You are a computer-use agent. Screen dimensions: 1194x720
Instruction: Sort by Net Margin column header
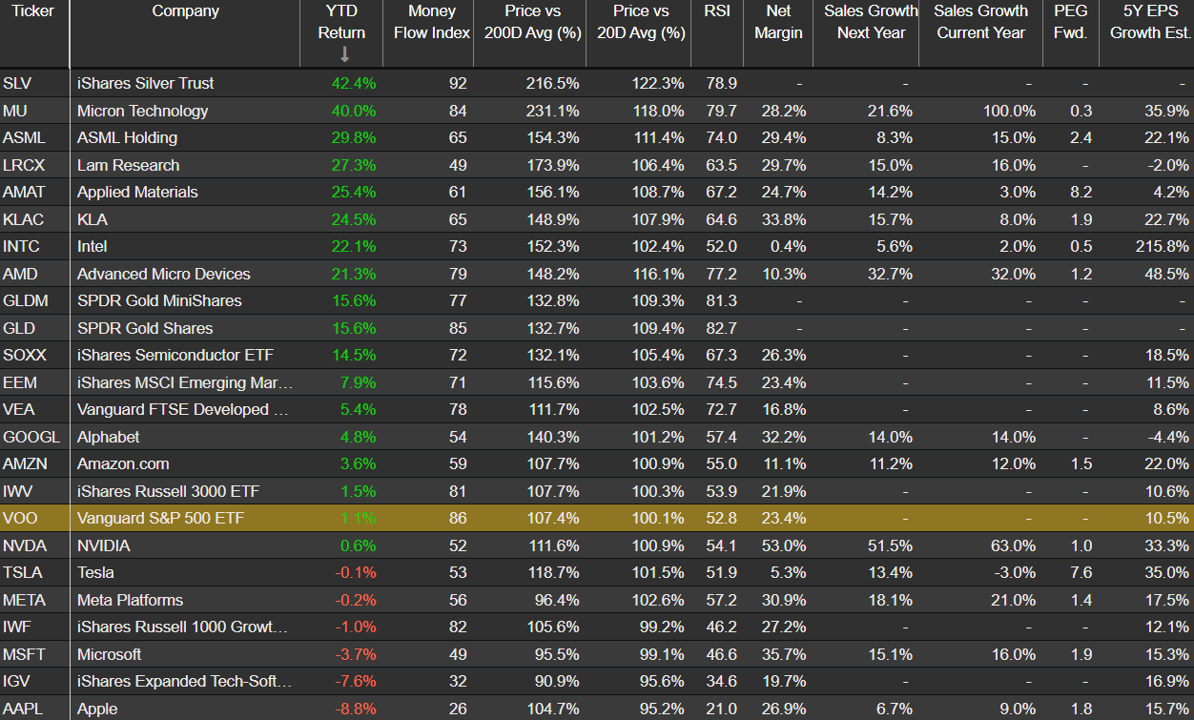778,22
